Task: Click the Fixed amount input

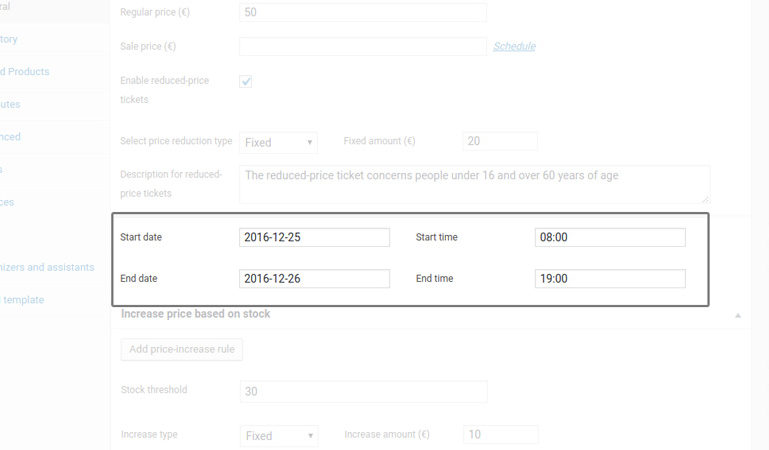Action: pos(501,142)
